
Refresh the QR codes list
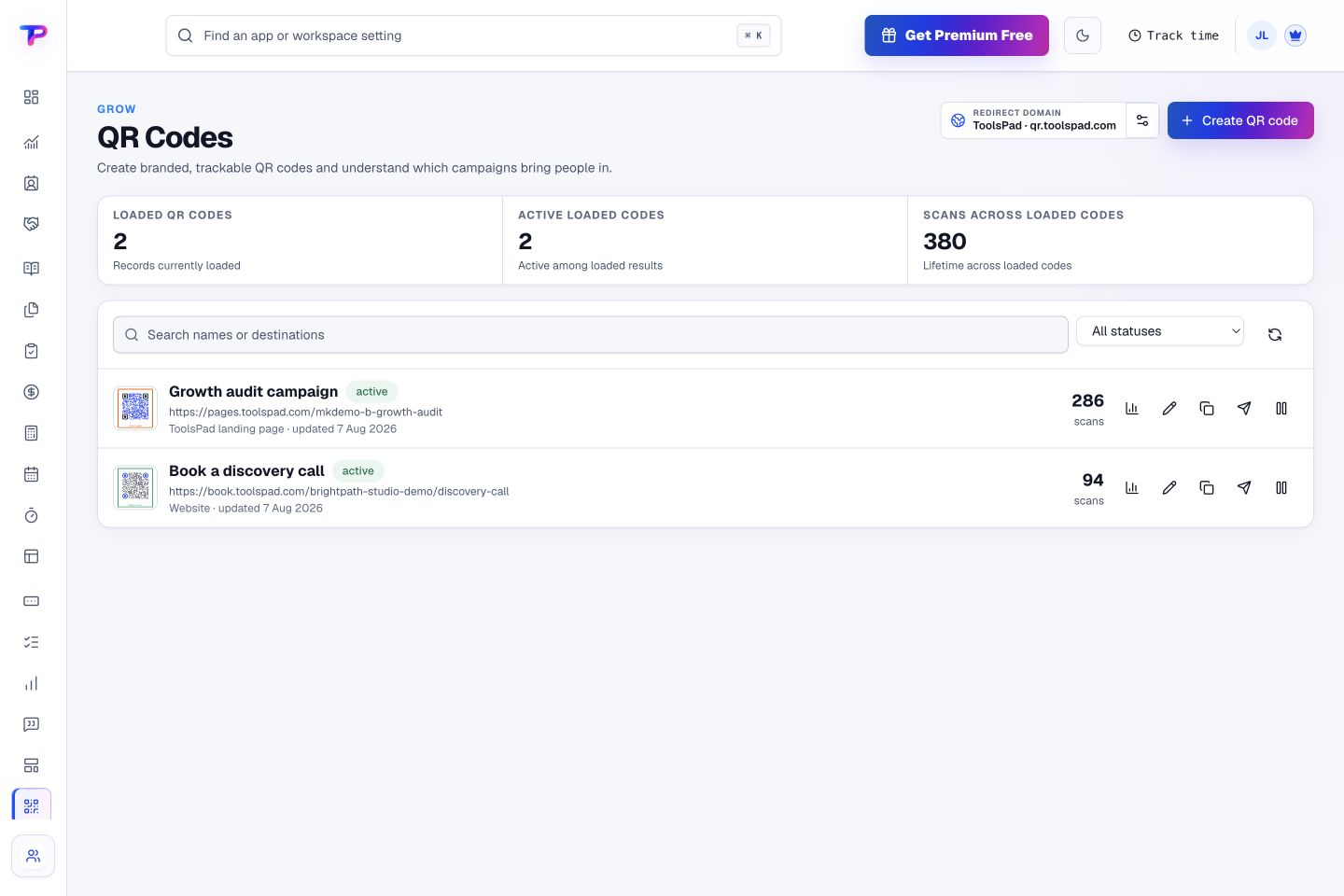click(1275, 334)
